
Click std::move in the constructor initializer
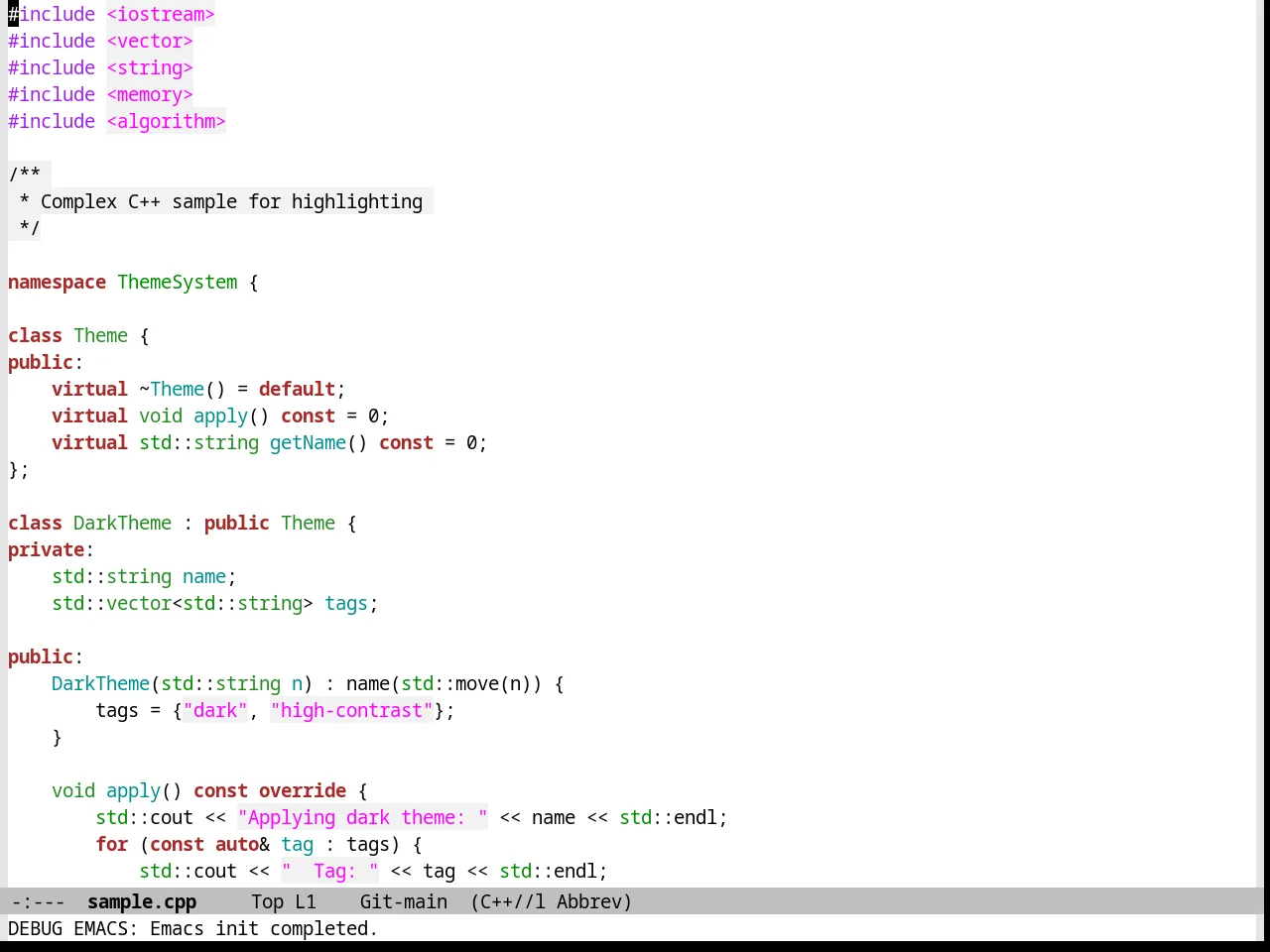(449, 683)
